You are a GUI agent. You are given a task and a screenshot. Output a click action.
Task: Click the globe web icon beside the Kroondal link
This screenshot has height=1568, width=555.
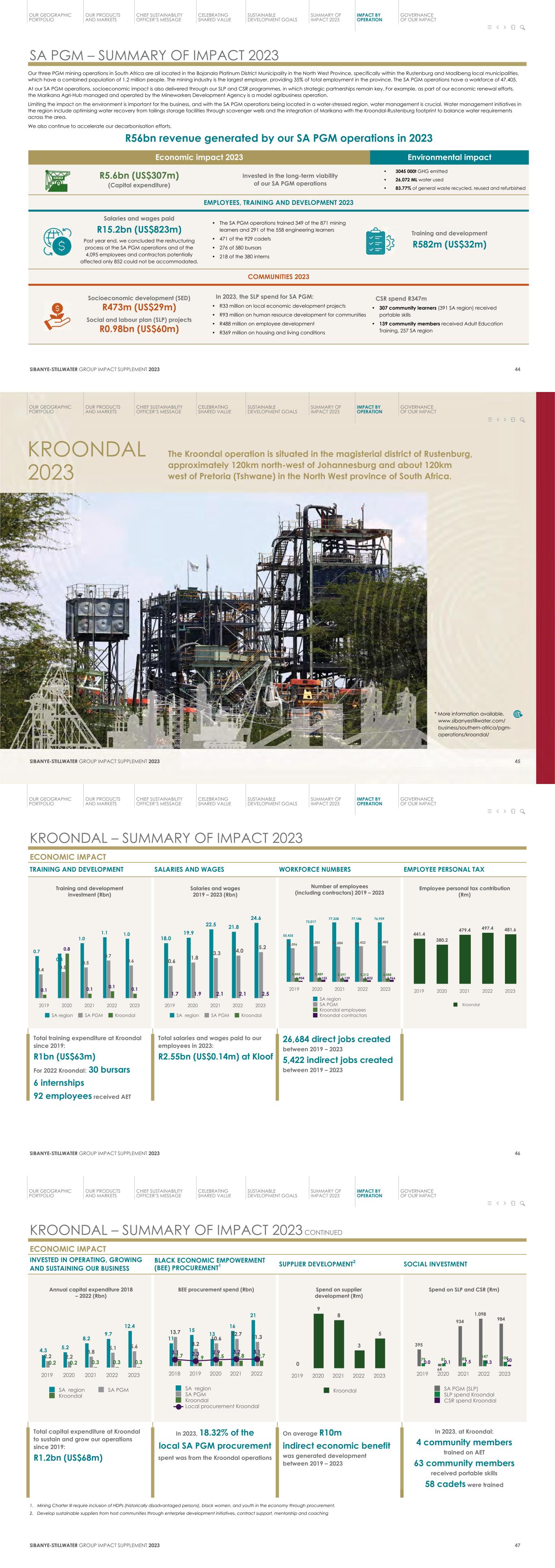tap(517, 714)
